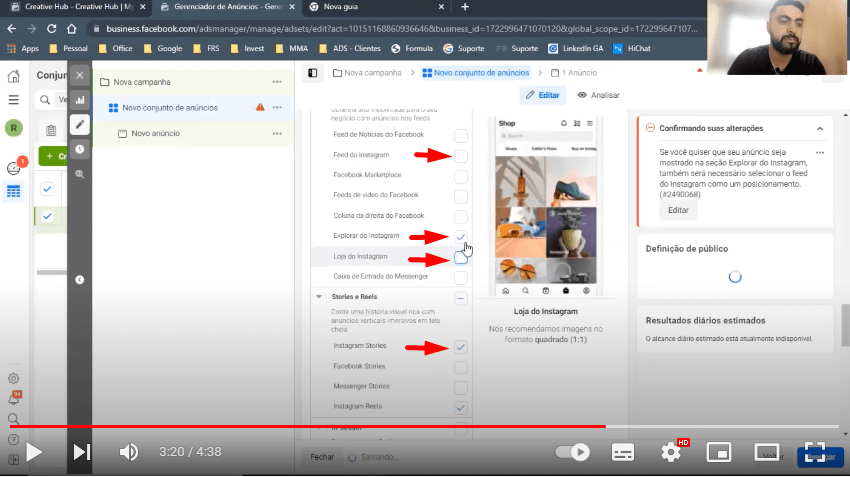850x477 pixels.
Task: Open the notifications gauge icon with red badge
Action: 15,167
